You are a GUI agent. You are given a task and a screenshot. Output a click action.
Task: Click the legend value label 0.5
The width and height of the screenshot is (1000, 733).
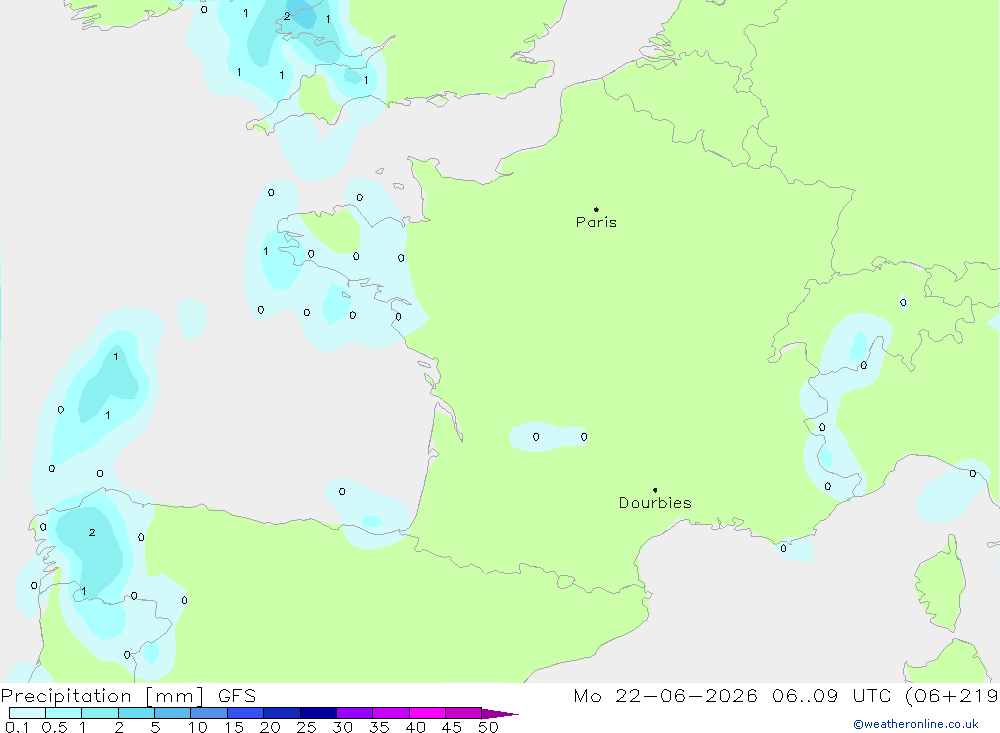tap(54, 727)
